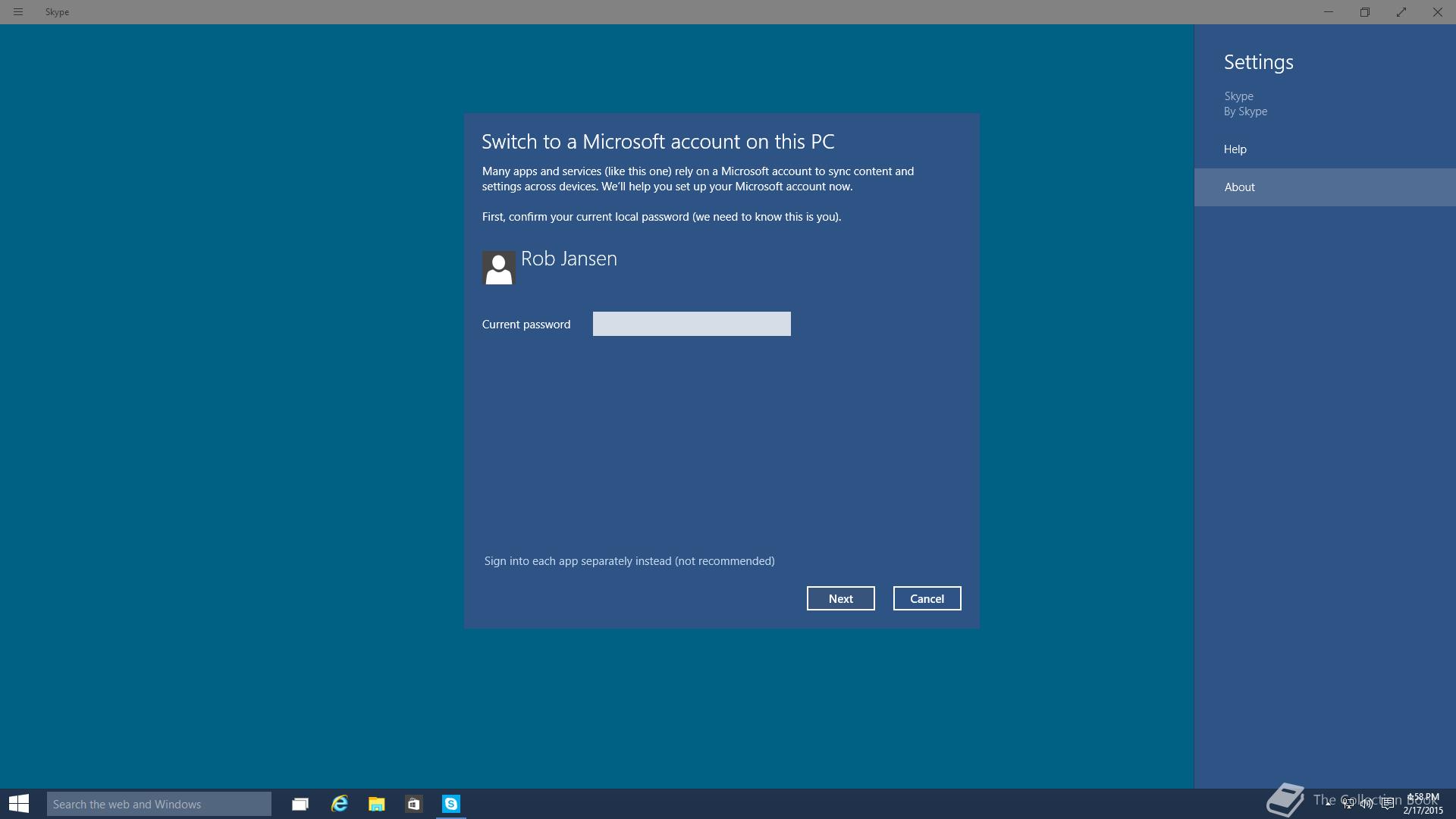Click the Rob Jansen user avatar
Viewport: 1456px width, 819px height.
[498, 268]
